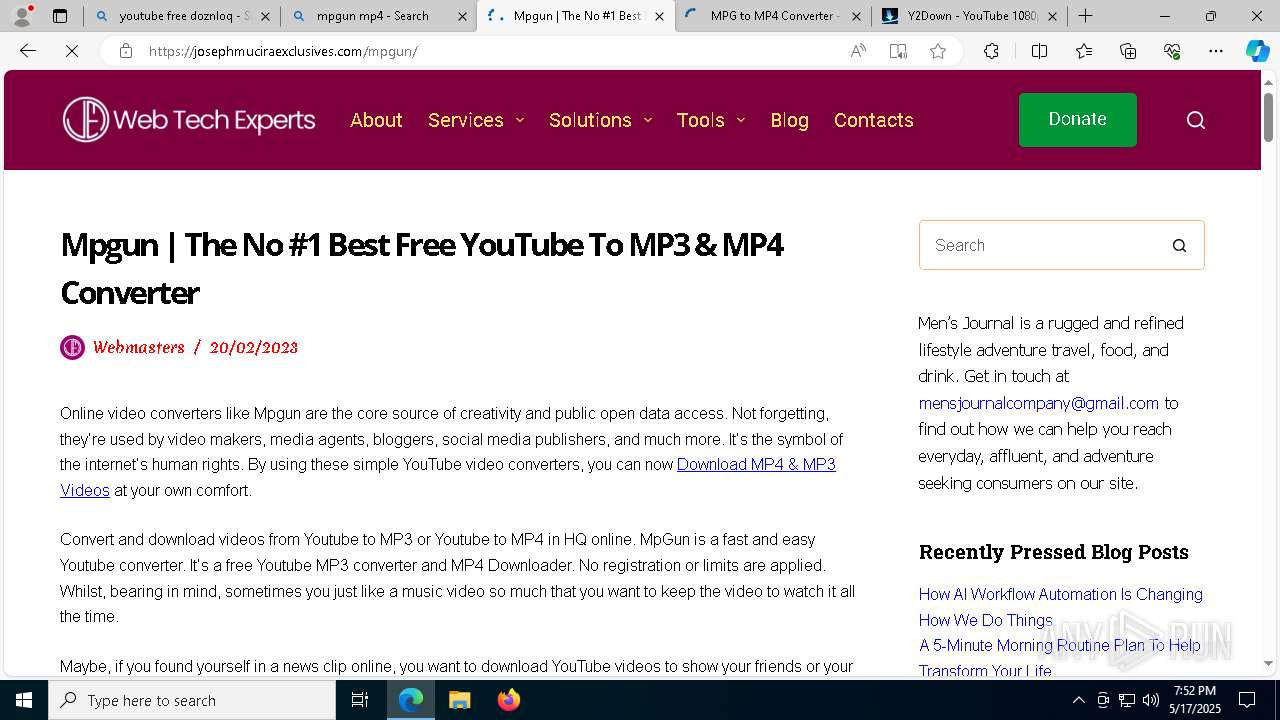Add this page to favorites star

pyautogui.click(x=938, y=51)
